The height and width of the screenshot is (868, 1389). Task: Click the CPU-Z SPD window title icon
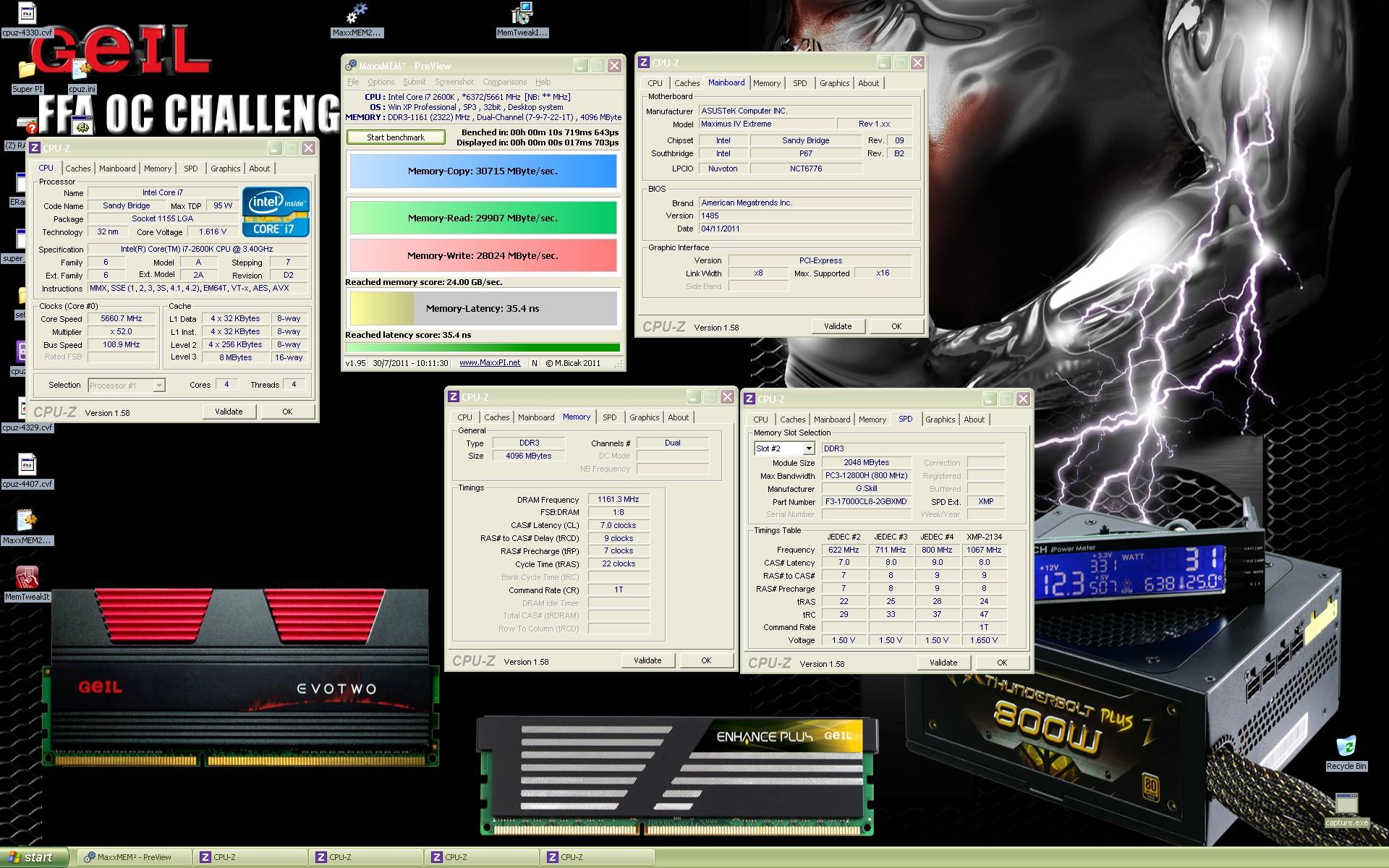click(x=749, y=399)
